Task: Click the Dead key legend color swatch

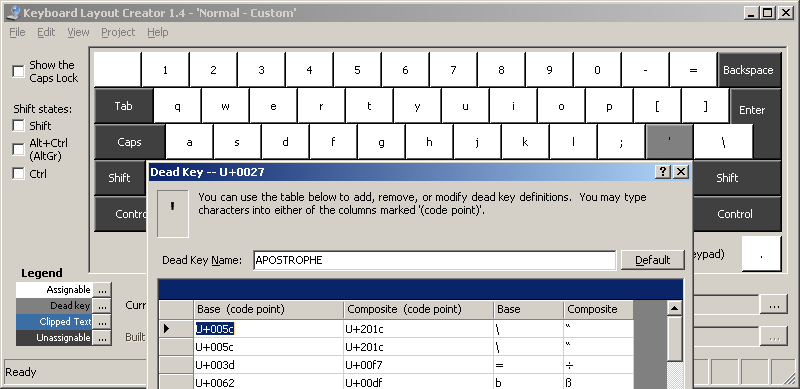Action: click(x=54, y=306)
